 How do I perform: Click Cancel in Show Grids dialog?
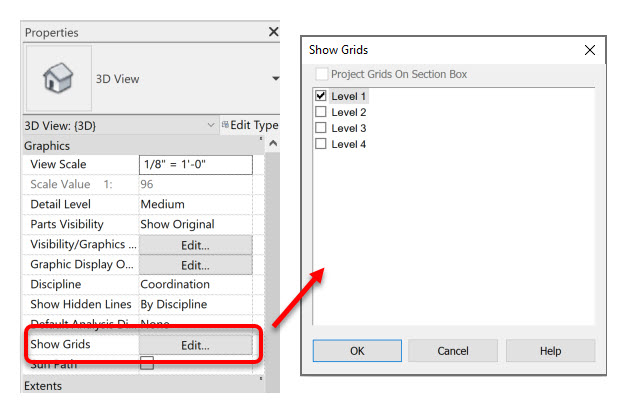click(x=453, y=351)
